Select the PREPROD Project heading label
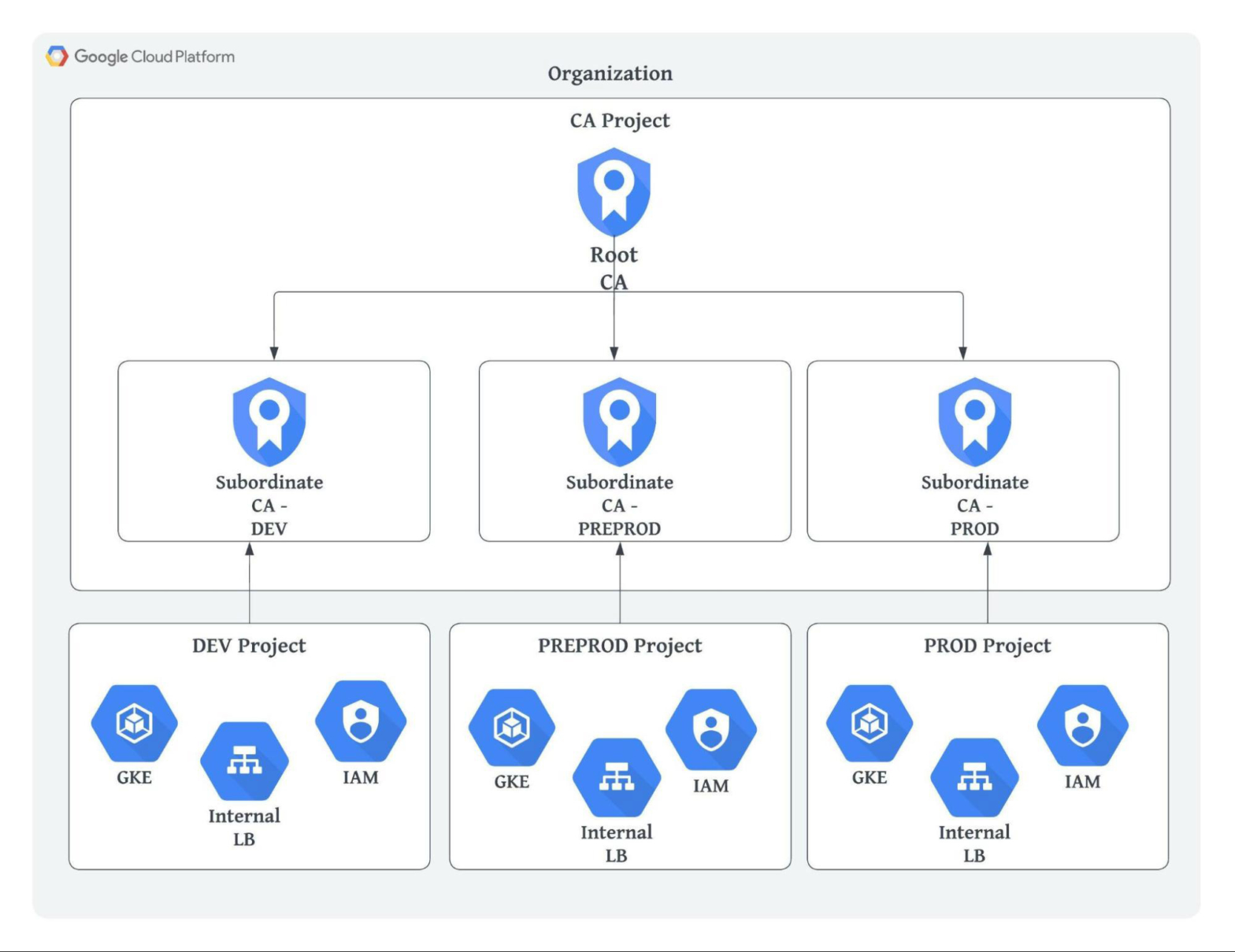This screenshot has width=1235, height=952. [620, 646]
